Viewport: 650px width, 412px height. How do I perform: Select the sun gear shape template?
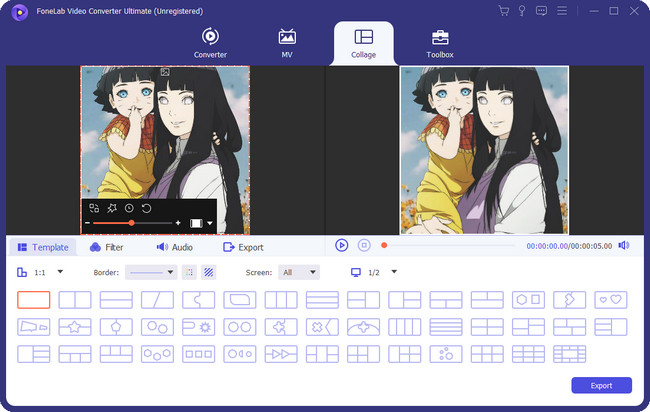(199, 327)
